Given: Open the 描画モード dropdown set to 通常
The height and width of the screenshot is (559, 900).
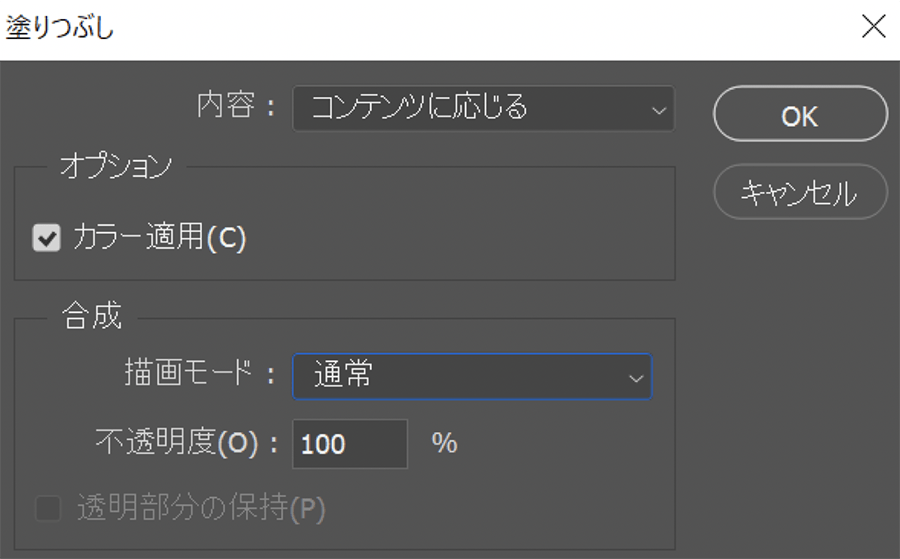Looking at the screenshot, I should tap(470, 376).
